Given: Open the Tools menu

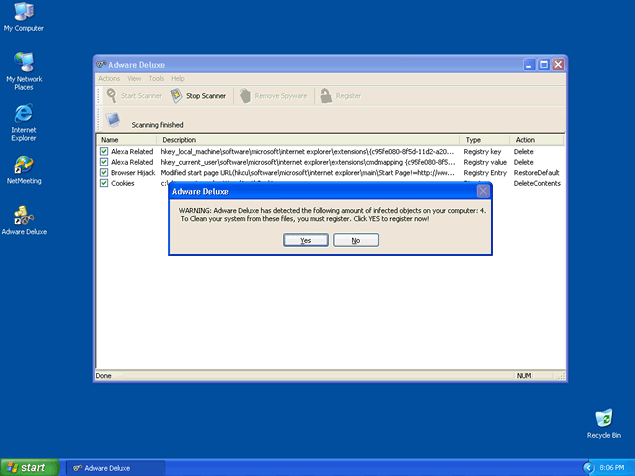Looking at the screenshot, I should click(x=156, y=78).
